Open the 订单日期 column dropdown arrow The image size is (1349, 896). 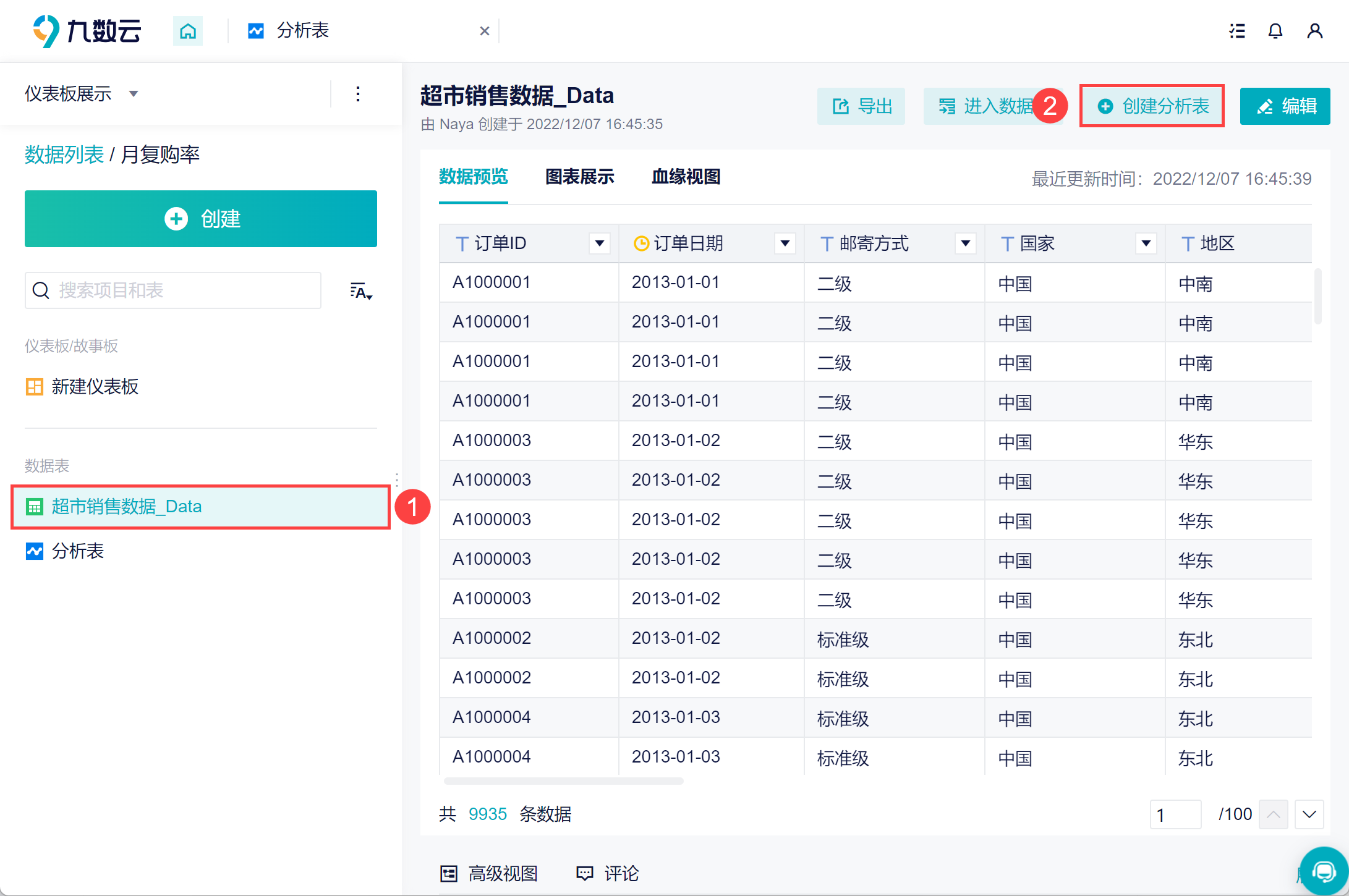pos(785,243)
